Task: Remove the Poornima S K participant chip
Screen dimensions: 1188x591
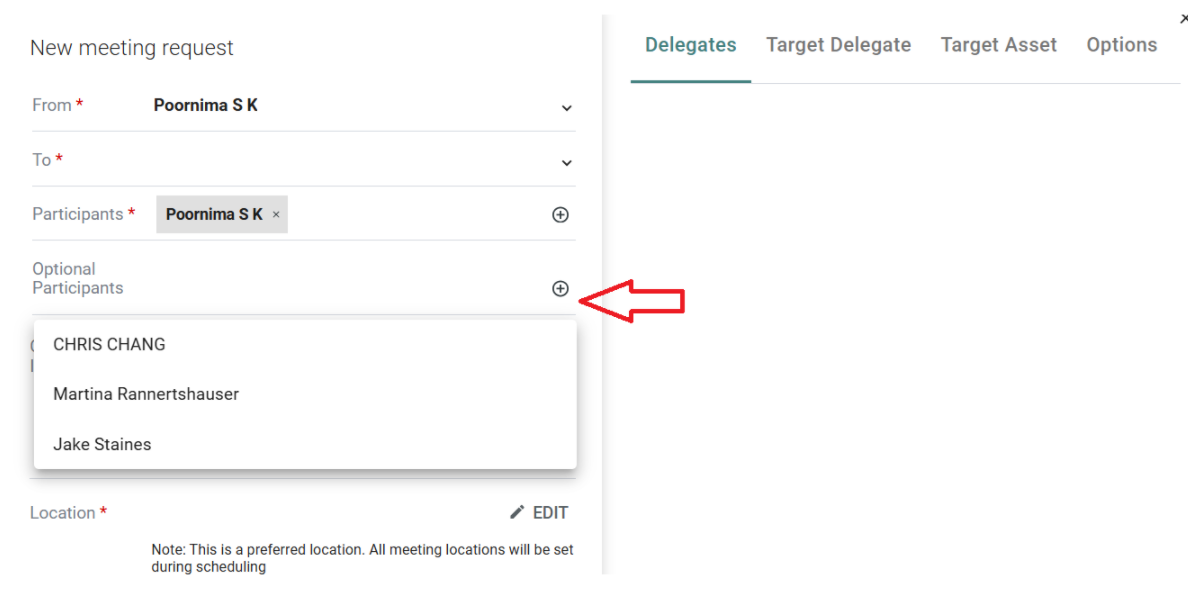Action: click(x=276, y=215)
